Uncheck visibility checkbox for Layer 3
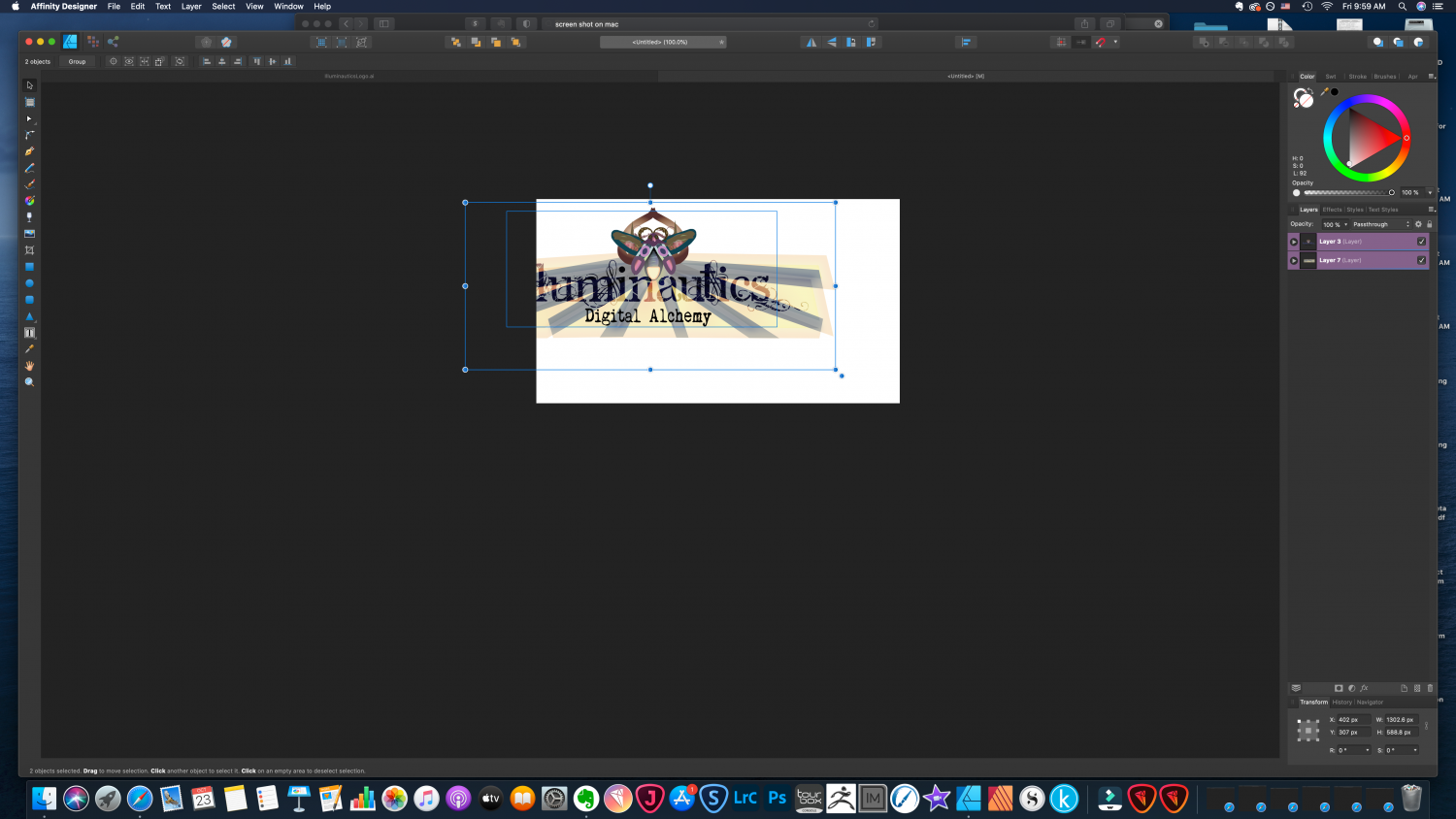Viewport: 1456px width, 819px height. pos(1422,242)
